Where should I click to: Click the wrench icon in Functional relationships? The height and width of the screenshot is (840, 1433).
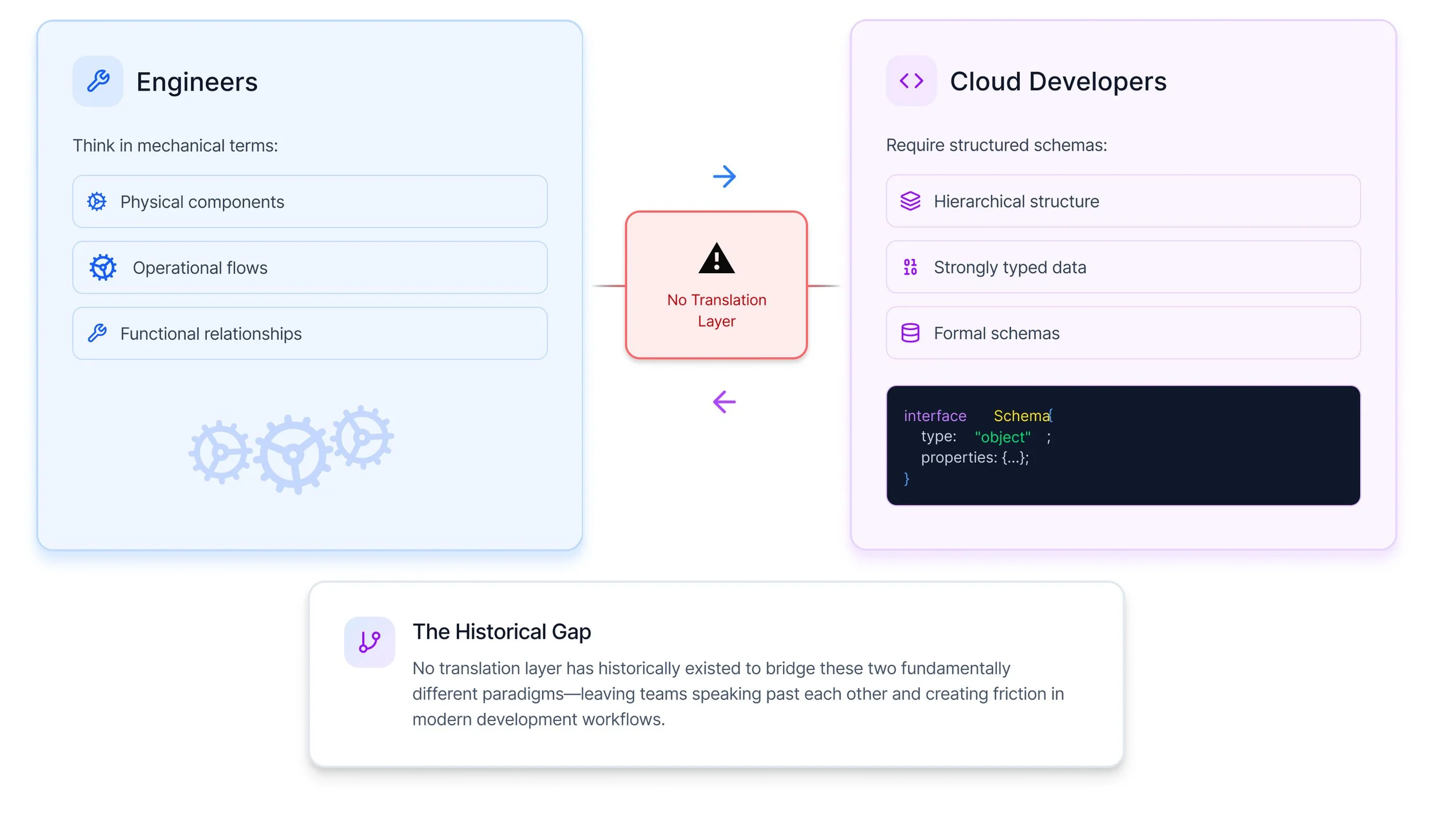coord(97,333)
